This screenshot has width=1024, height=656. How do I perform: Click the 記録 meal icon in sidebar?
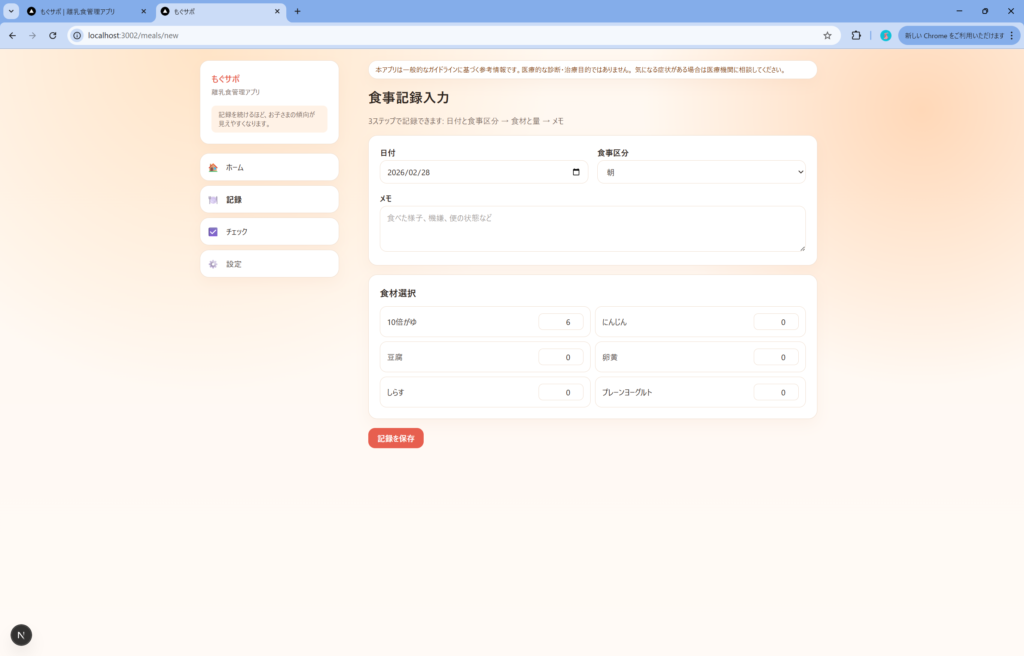pyautogui.click(x=213, y=200)
